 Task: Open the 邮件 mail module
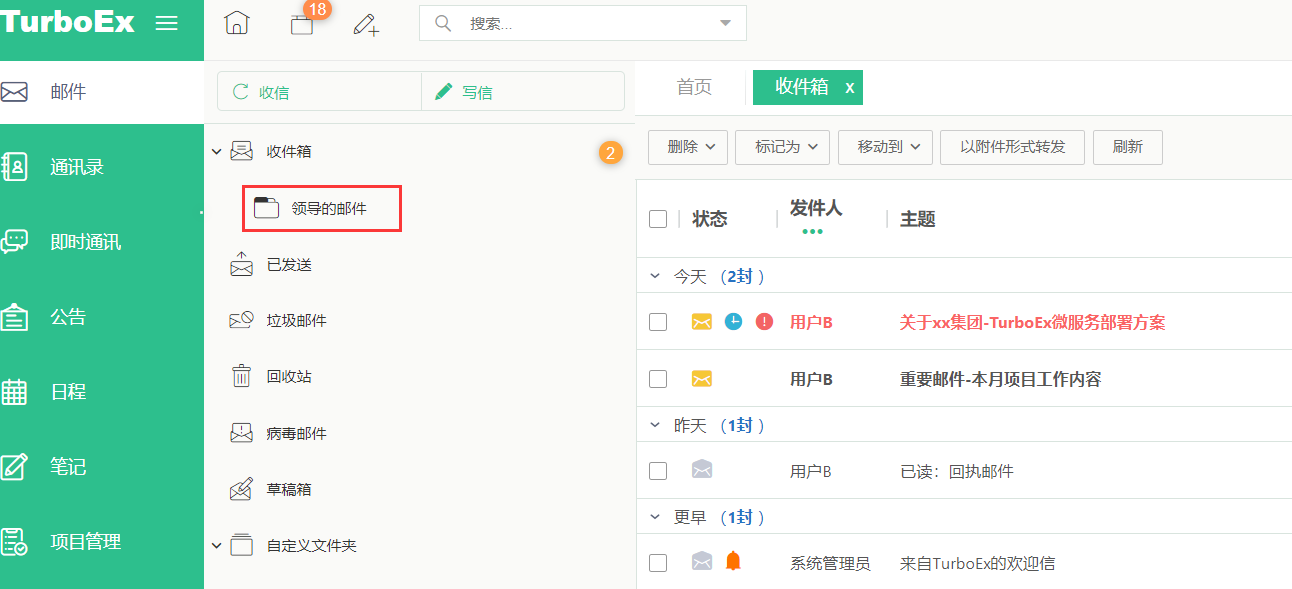pos(102,92)
